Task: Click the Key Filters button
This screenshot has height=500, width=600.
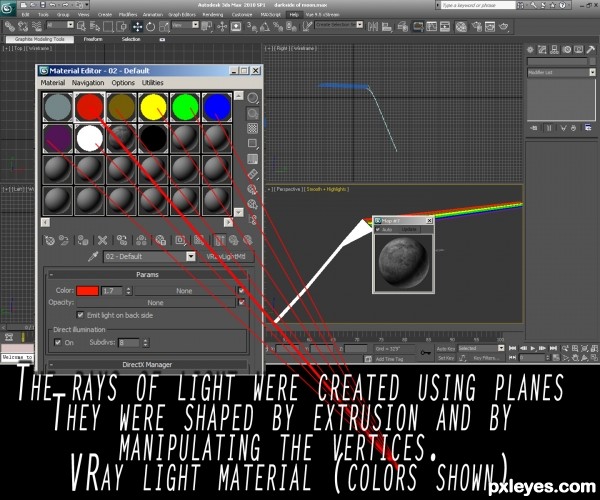Action: pyautogui.click(x=486, y=358)
